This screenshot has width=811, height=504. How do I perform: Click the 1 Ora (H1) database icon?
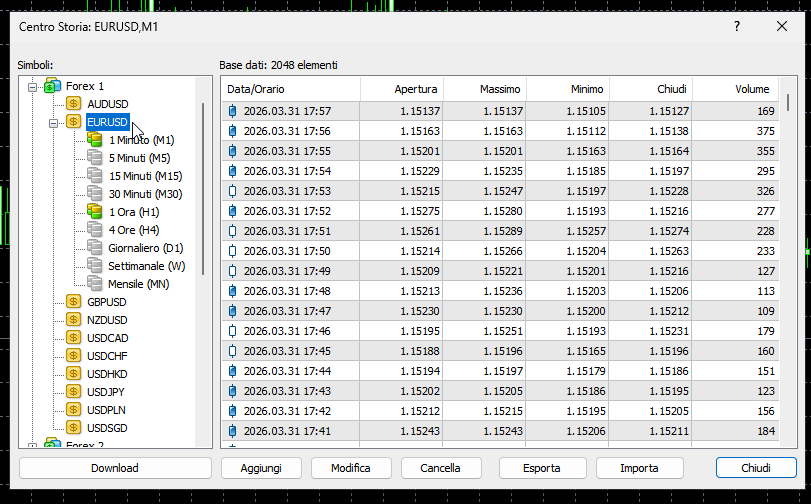click(94, 211)
